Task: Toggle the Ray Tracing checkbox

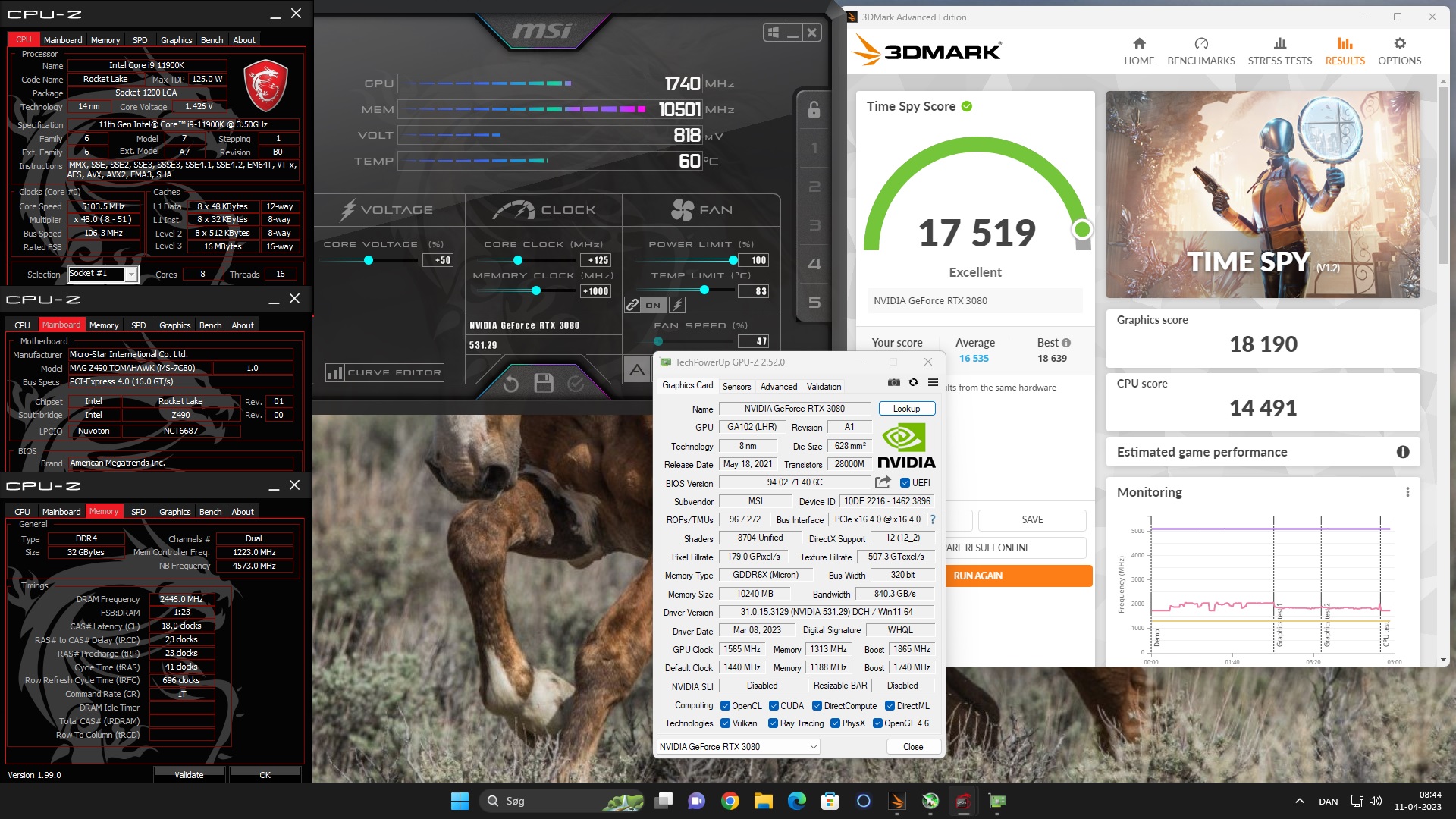Action: pyautogui.click(x=773, y=723)
